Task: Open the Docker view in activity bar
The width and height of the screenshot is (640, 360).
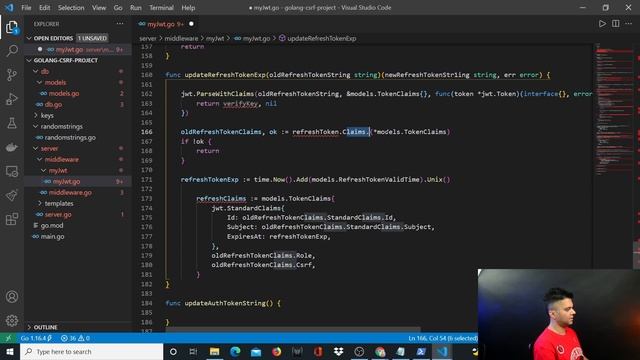Action: pyautogui.click(x=12, y=147)
